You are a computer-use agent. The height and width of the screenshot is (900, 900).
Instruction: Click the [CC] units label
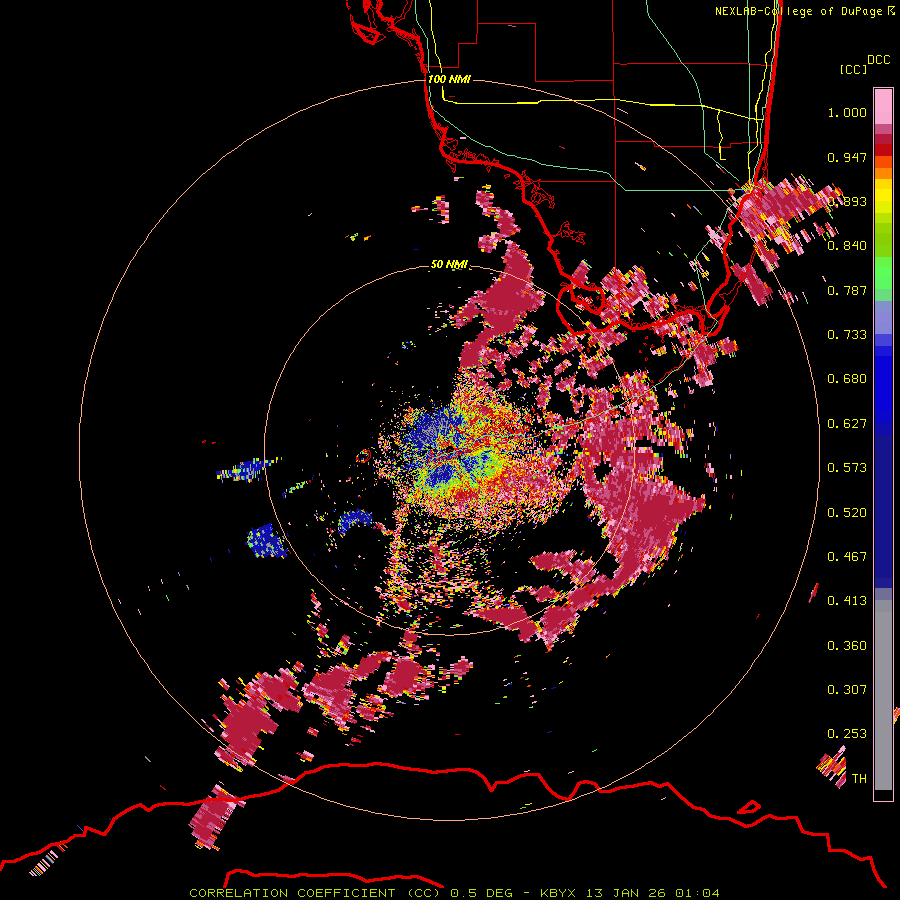[853, 69]
